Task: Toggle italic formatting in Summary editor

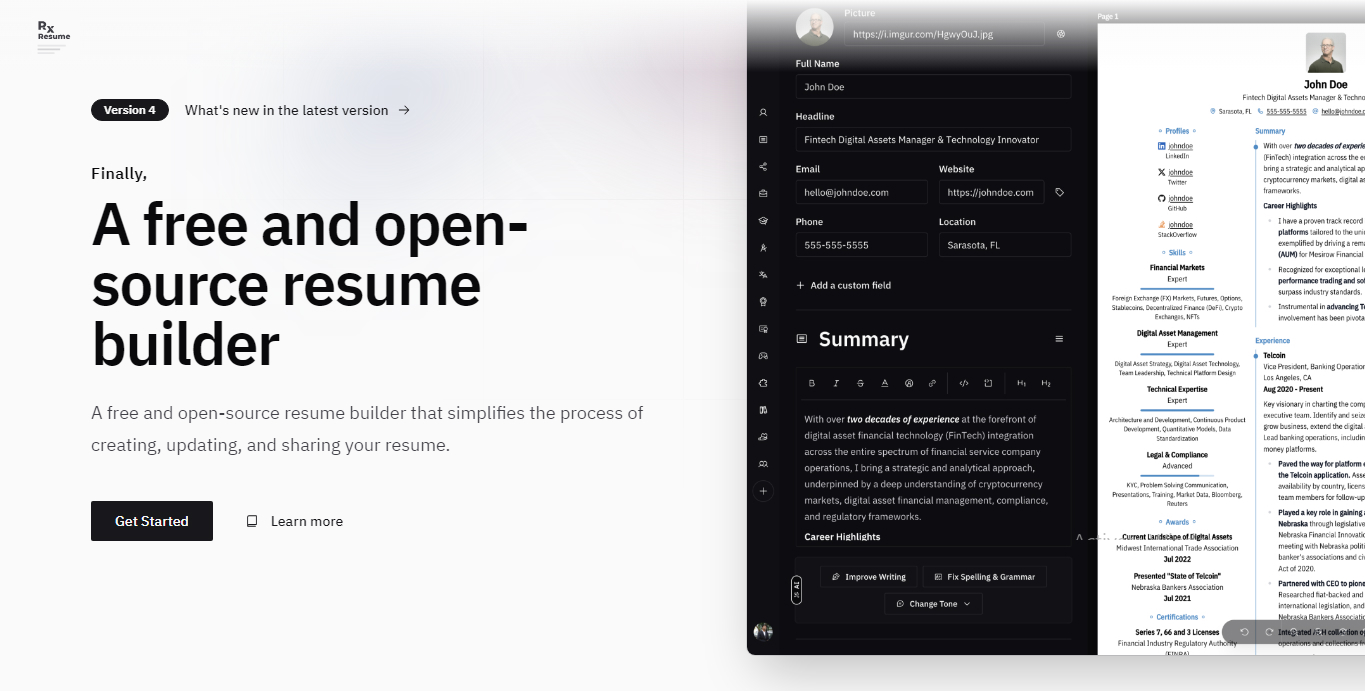Action: tap(835, 382)
